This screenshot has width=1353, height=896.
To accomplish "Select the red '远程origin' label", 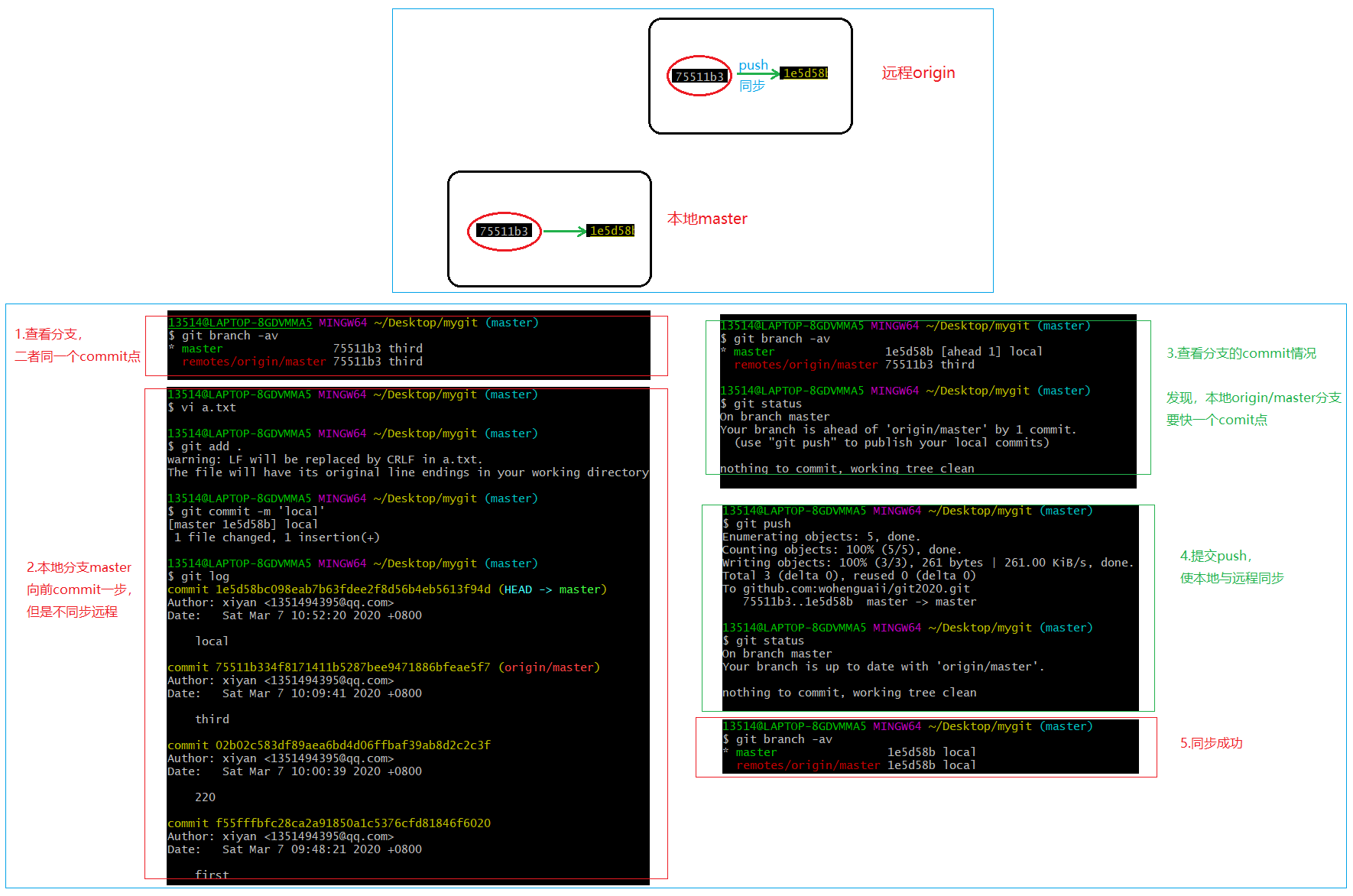I will click(918, 73).
